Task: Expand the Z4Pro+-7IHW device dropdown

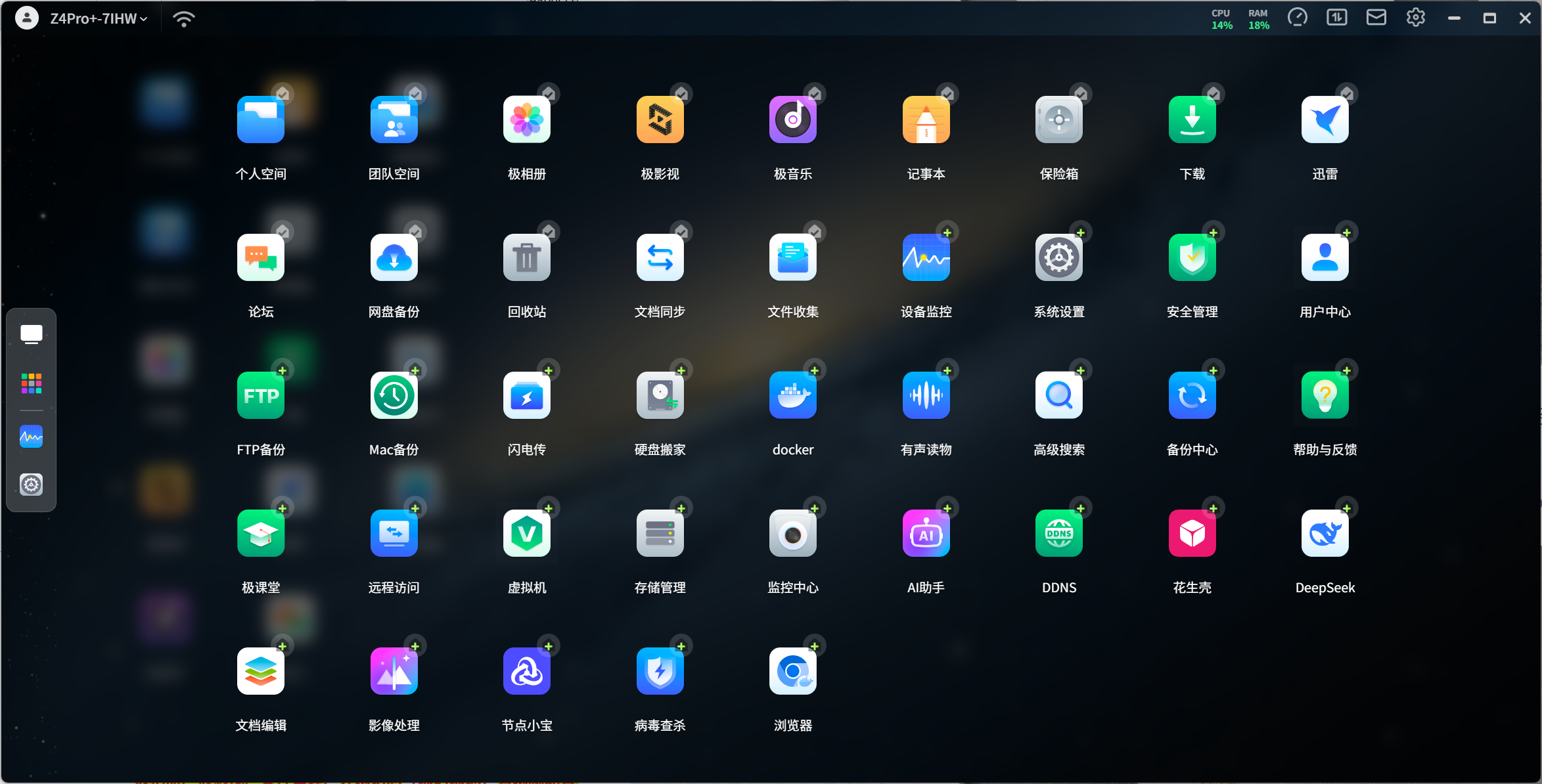Action: [x=99, y=18]
